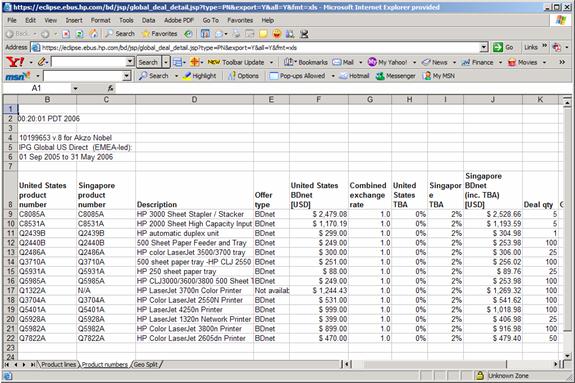Viewport: 575px width, 383px height.
Task: Open My MSN
Action: pyautogui.click(x=439, y=76)
